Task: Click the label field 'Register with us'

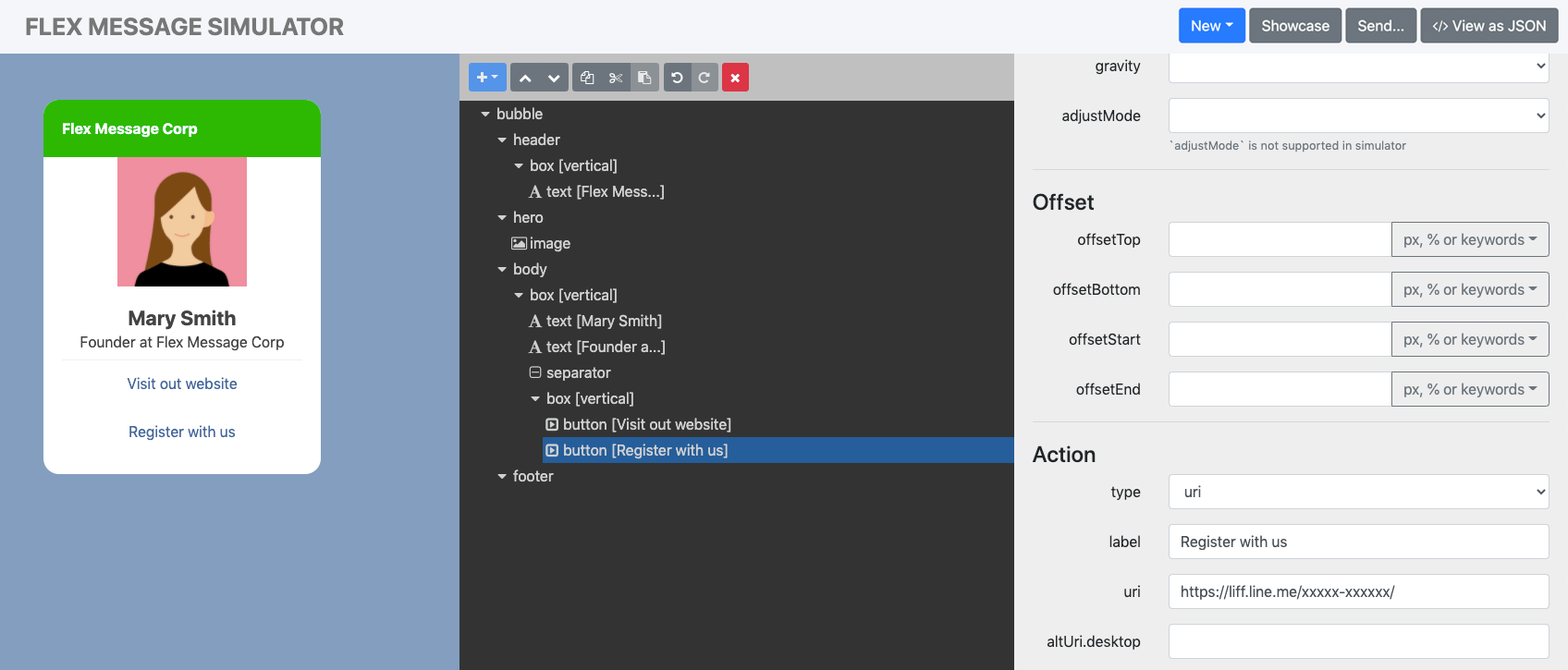Action: (x=1358, y=542)
